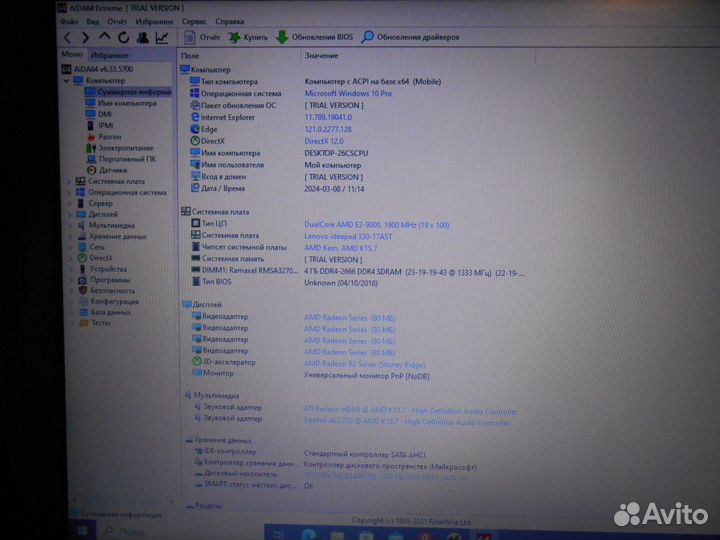720x540 pixels.
Task: Expand Сеть tree node
Action: pos(71,248)
